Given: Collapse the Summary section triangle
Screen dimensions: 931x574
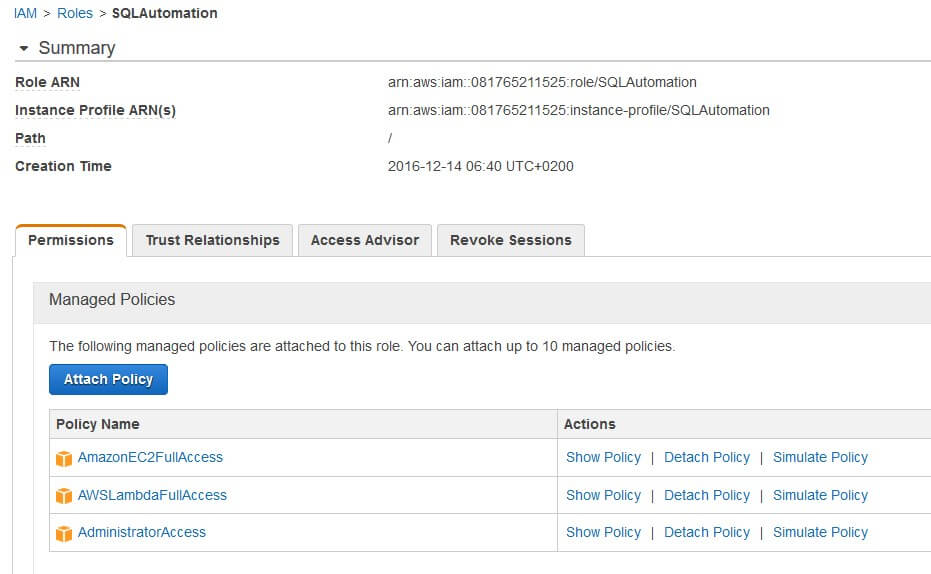Looking at the screenshot, I should 24,48.
